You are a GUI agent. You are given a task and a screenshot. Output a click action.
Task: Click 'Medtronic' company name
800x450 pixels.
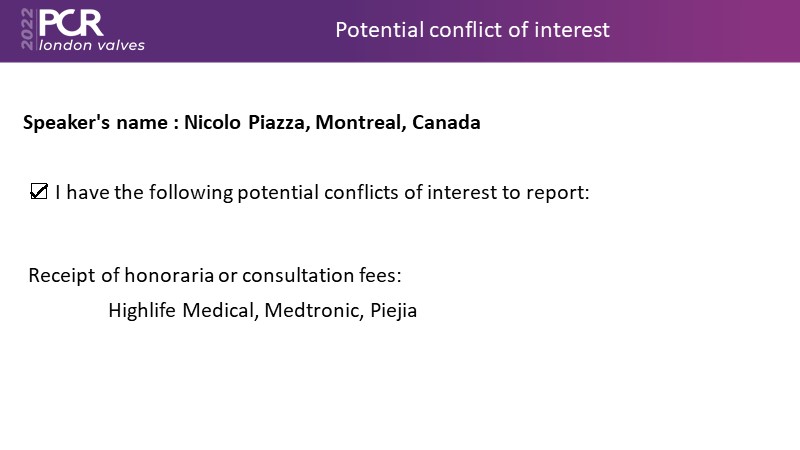pos(311,310)
